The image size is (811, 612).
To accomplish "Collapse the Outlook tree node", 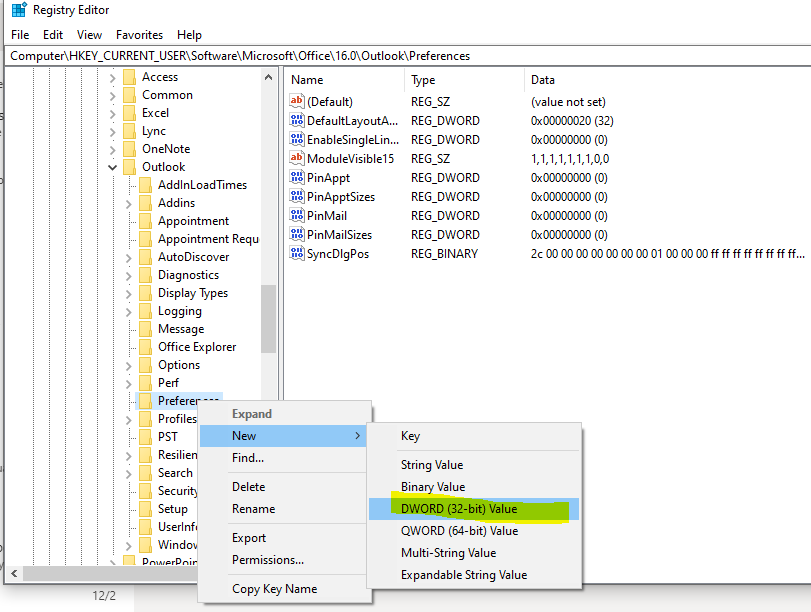I will [113, 167].
